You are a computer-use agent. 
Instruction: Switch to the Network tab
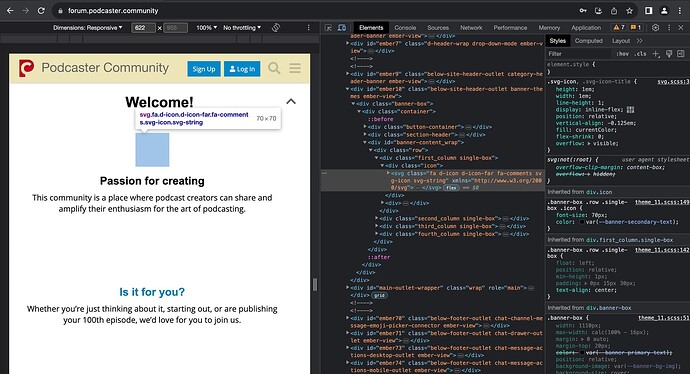471,27
